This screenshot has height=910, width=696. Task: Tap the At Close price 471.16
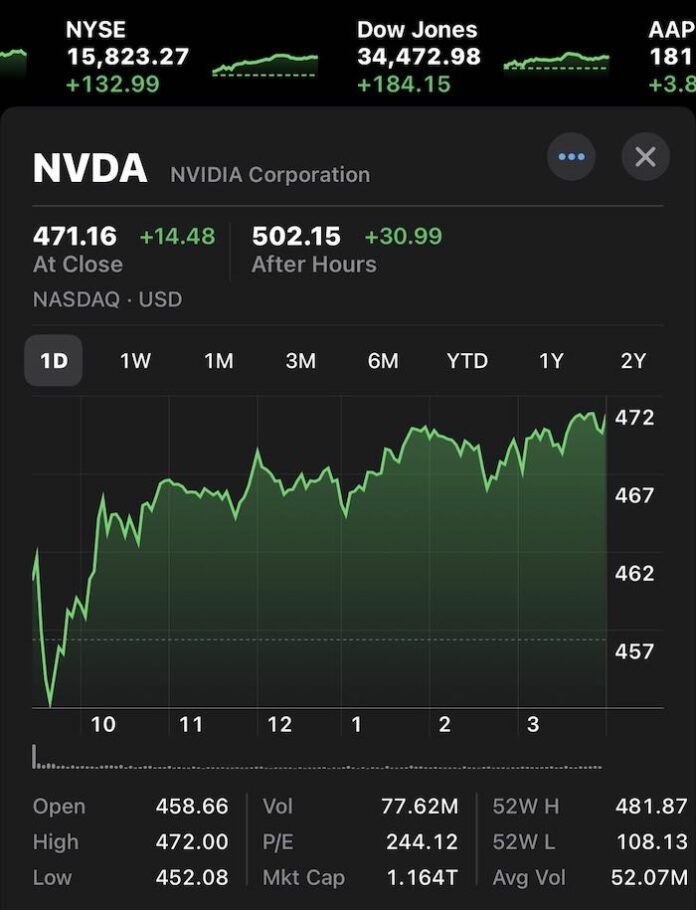click(x=75, y=237)
